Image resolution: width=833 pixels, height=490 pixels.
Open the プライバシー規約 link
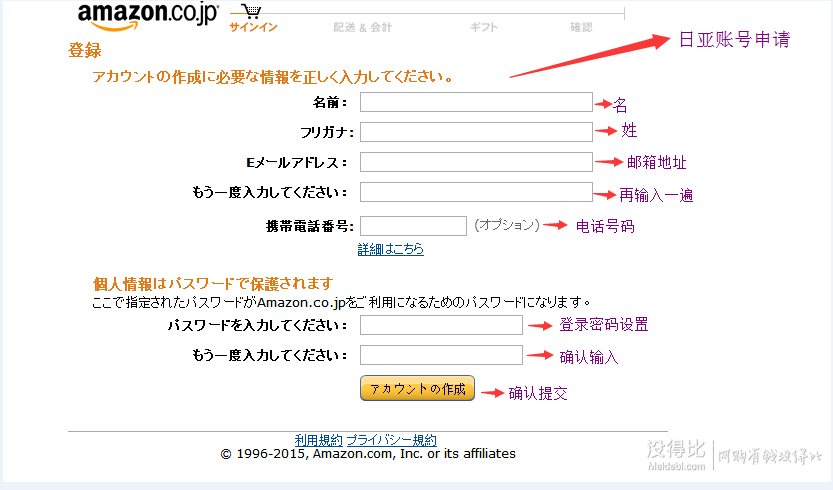[392, 440]
